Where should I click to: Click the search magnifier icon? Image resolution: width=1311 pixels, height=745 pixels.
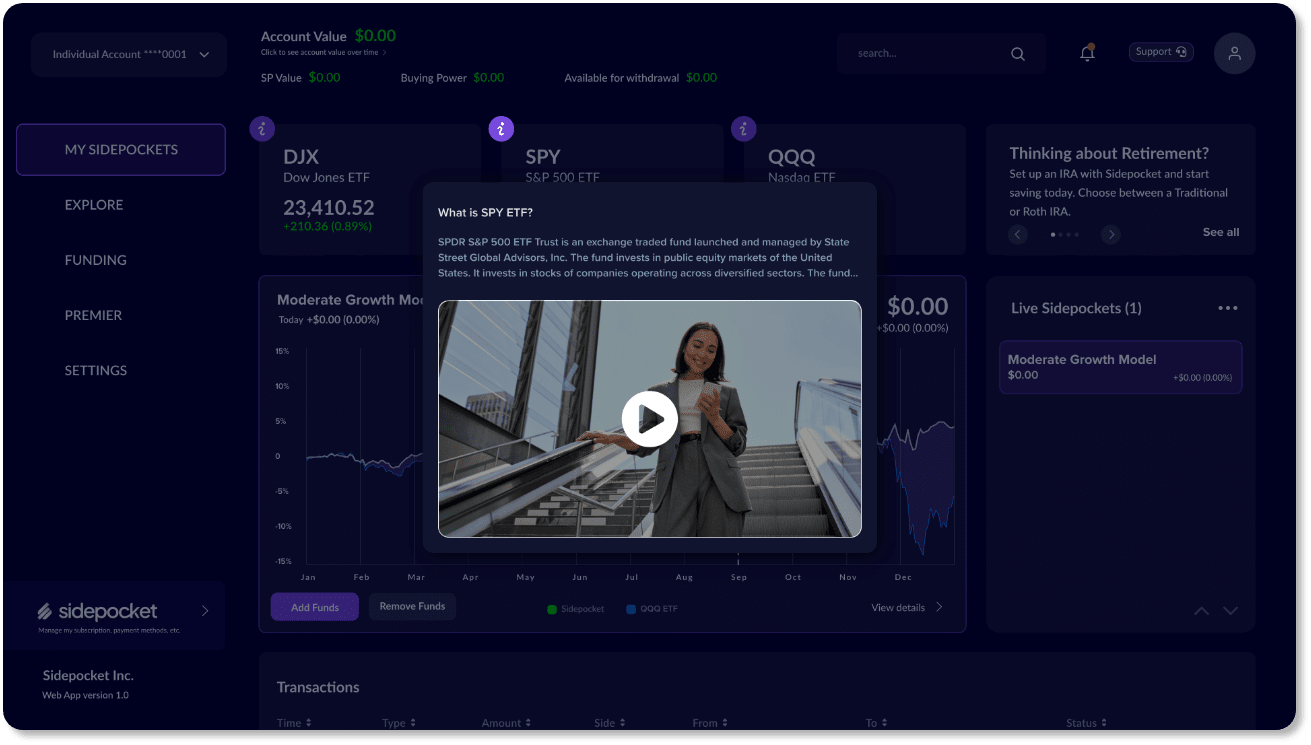coord(1017,54)
